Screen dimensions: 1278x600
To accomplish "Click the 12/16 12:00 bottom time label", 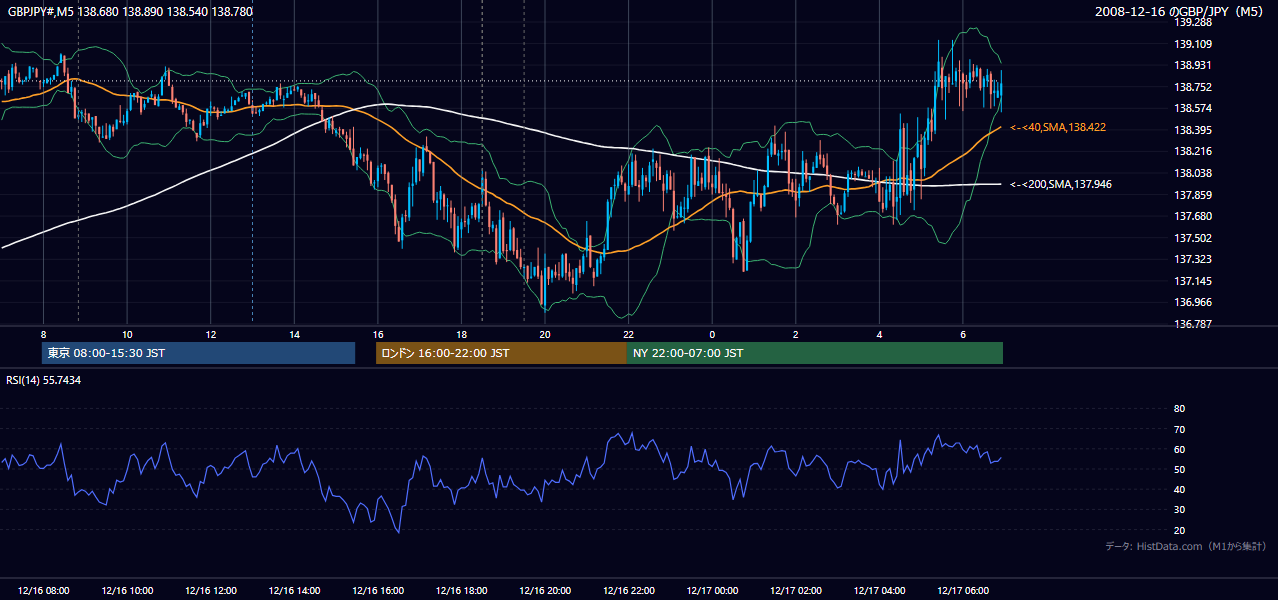I will coord(211,591).
